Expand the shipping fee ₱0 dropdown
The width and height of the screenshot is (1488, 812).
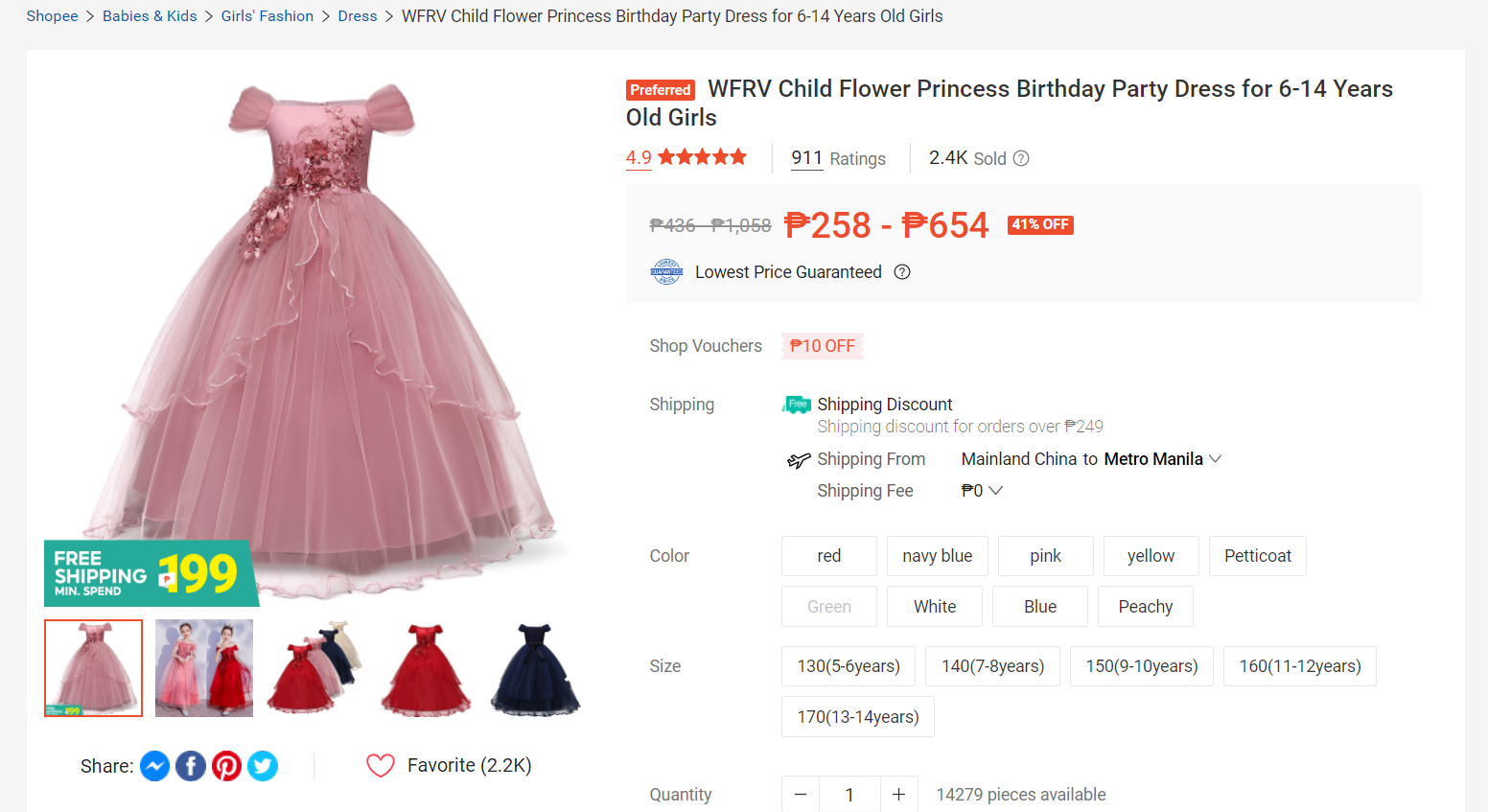pyautogui.click(x=995, y=491)
